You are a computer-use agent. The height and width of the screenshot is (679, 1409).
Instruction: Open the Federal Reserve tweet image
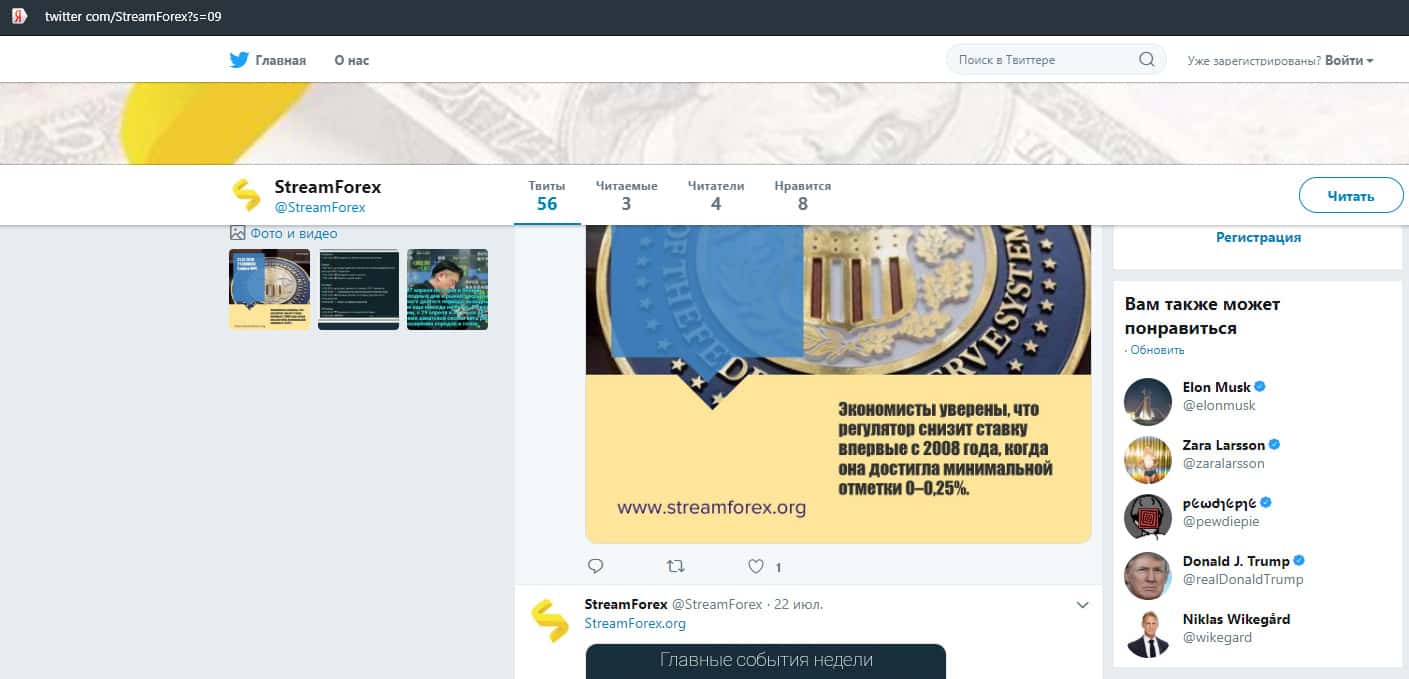(838, 384)
